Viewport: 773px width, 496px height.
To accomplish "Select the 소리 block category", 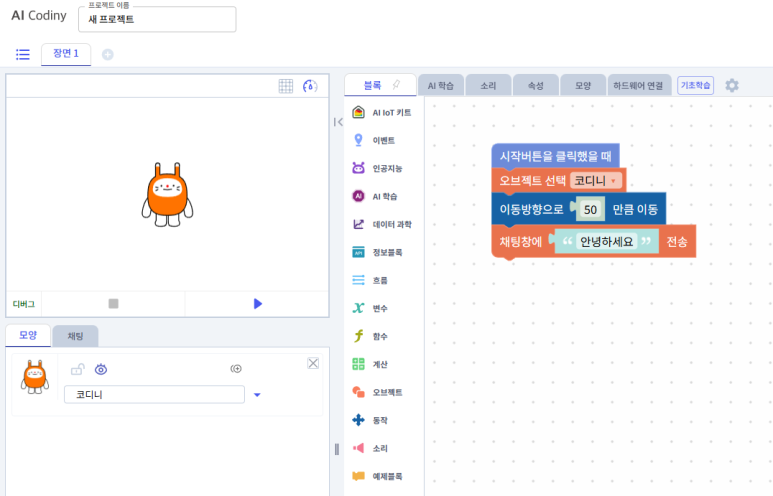I will point(370,448).
